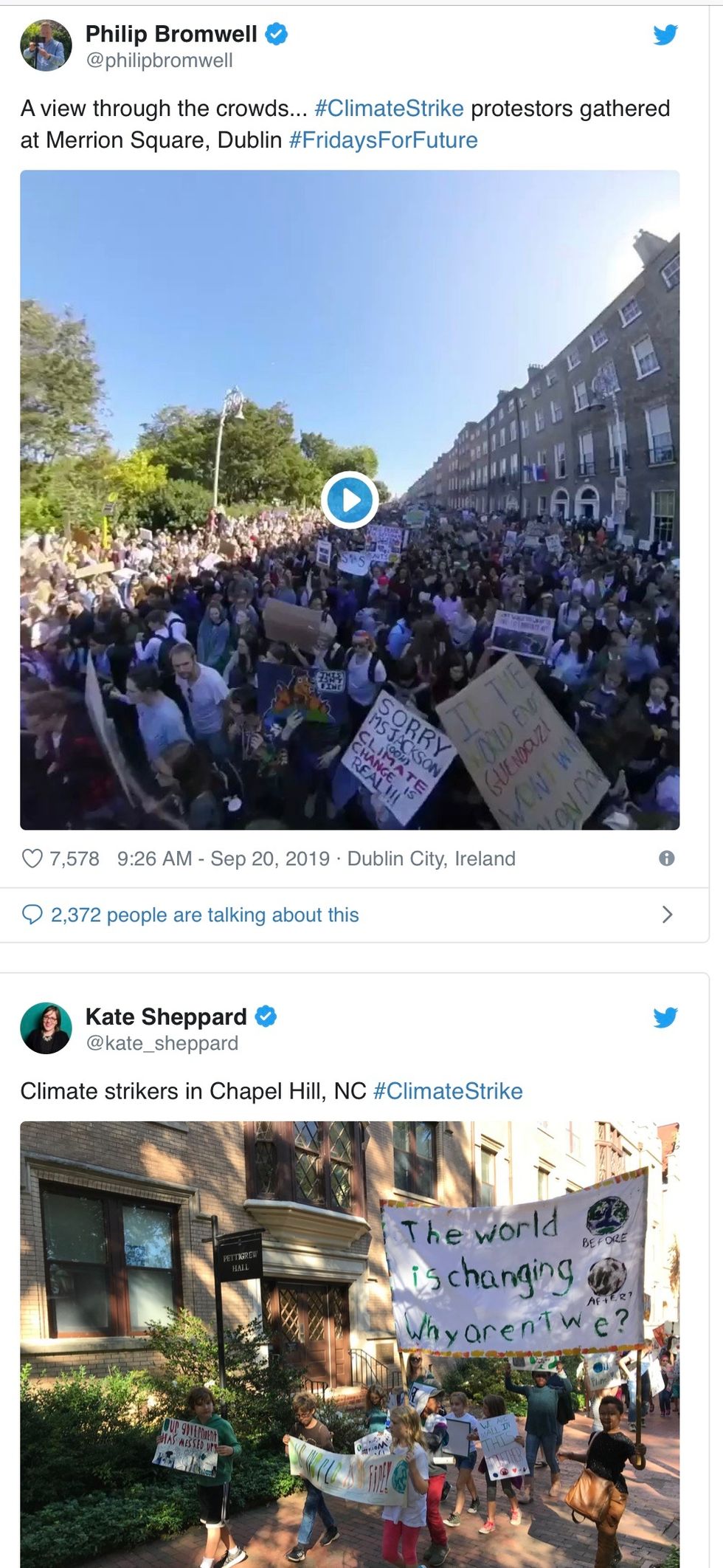Open the #ClimateStrike hashtag in Bromwell's tweet
723x1568 pixels.
pos(389,109)
